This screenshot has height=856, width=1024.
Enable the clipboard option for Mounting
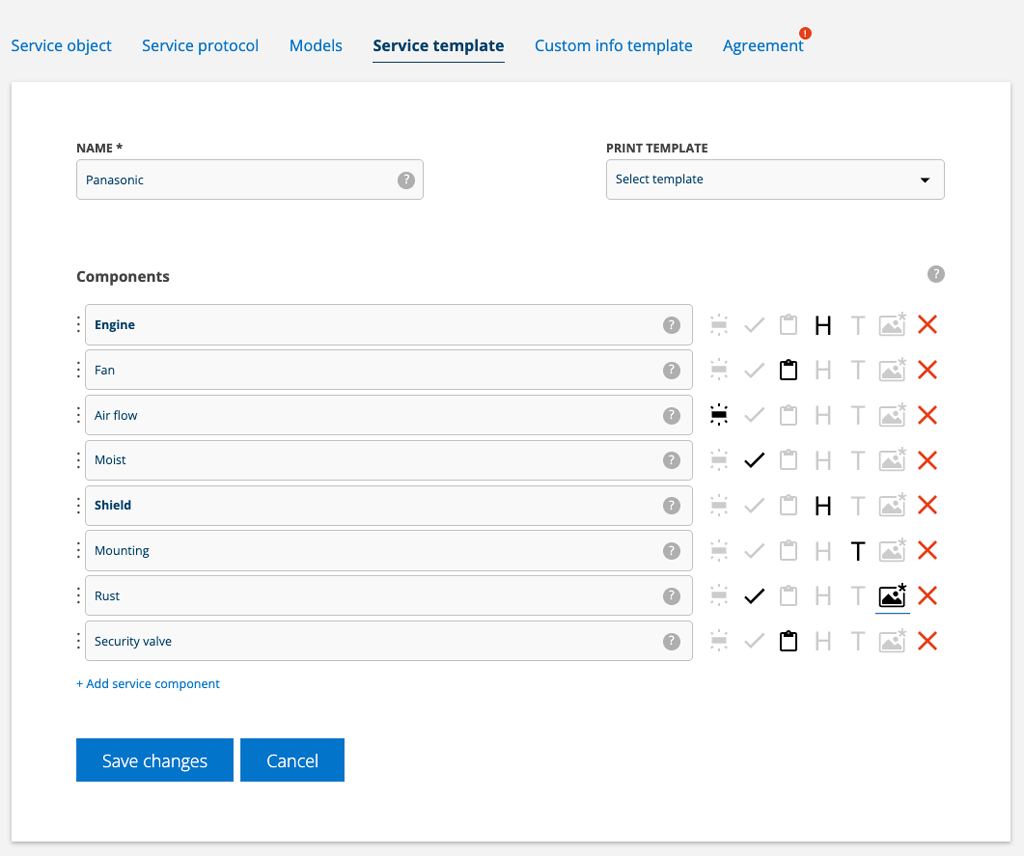click(x=788, y=550)
